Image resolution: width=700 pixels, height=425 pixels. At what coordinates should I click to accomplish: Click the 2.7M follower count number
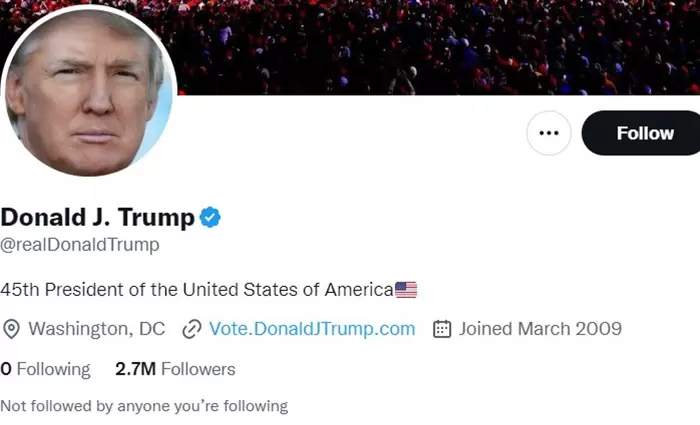point(135,369)
